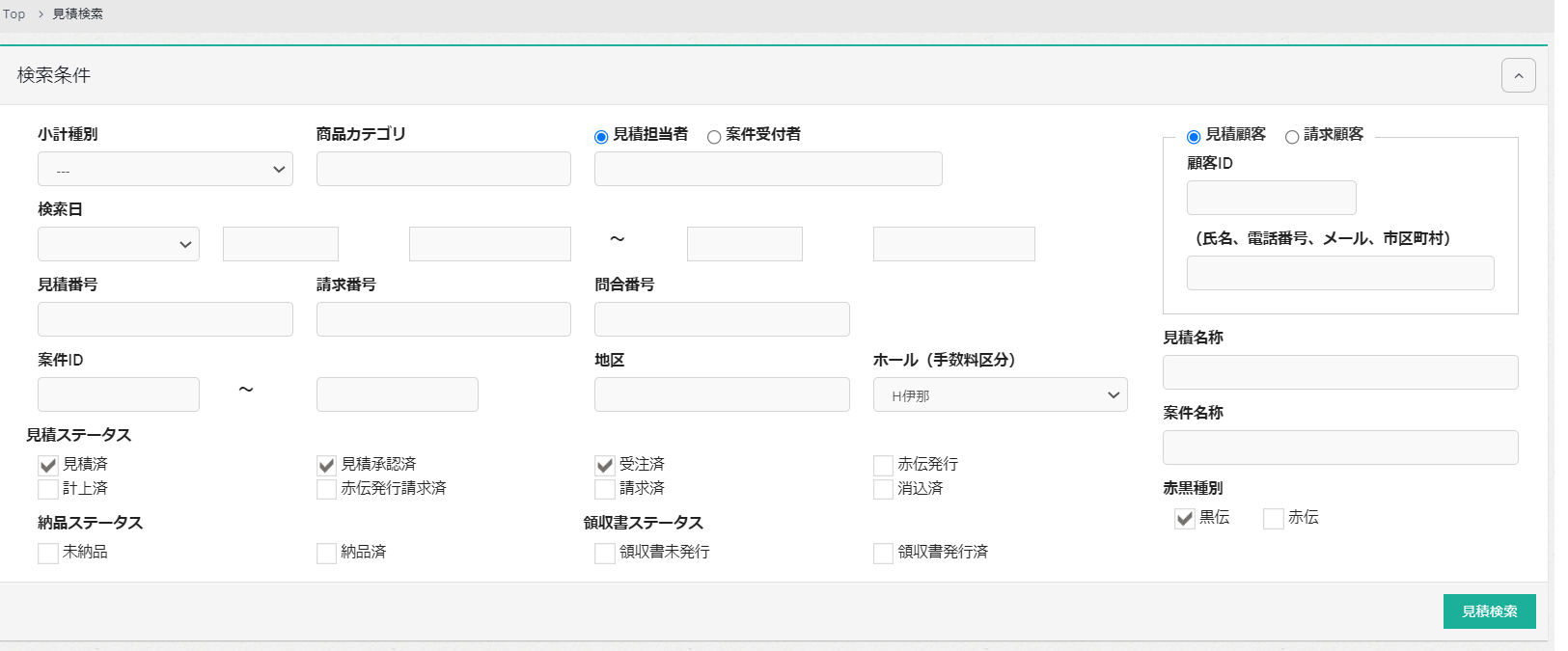Tick the 未納品 delivery status checkbox
Image resolution: width=1568 pixels, height=651 pixels.
[48, 553]
